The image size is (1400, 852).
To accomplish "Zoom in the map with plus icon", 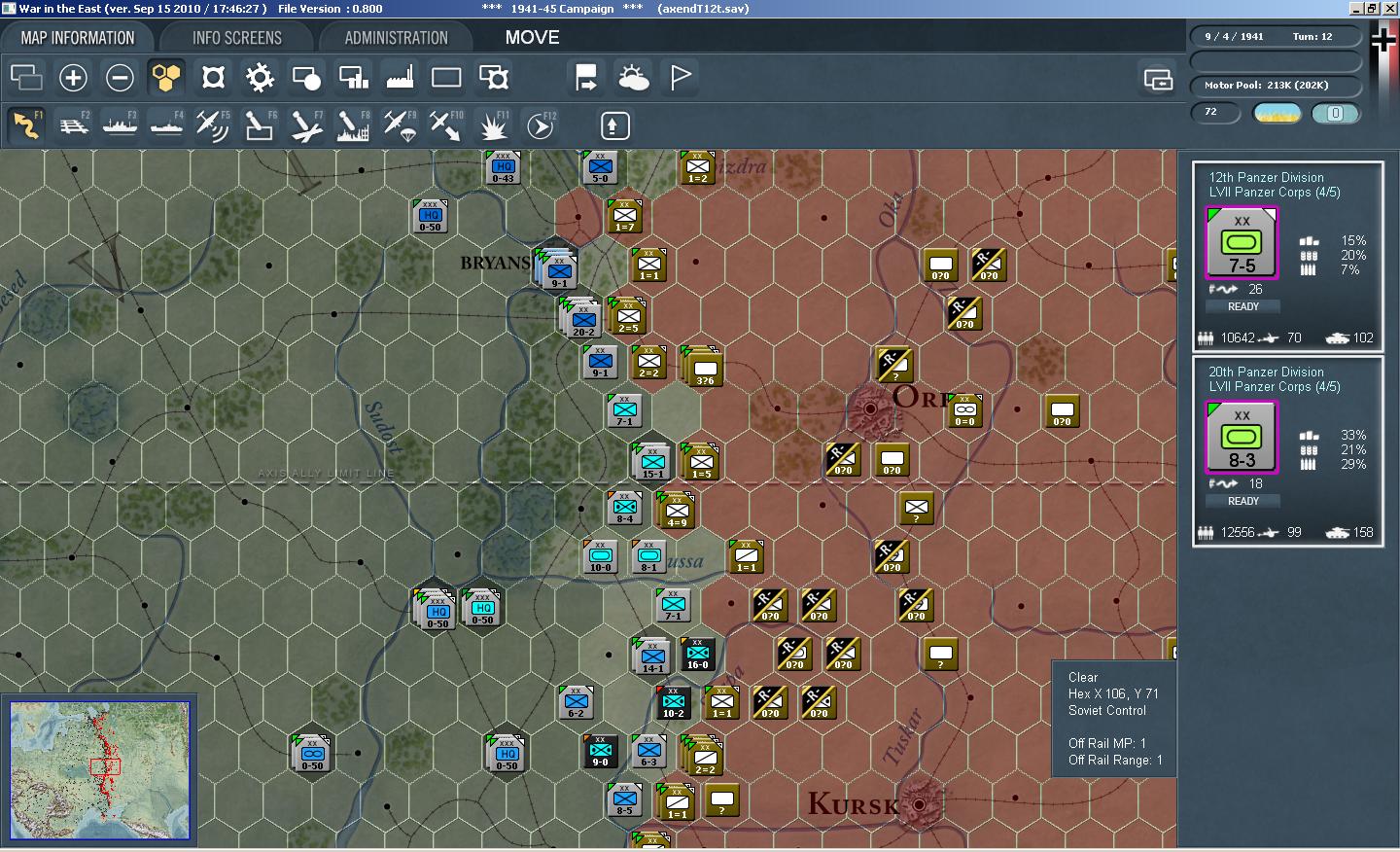I will point(73,77).
